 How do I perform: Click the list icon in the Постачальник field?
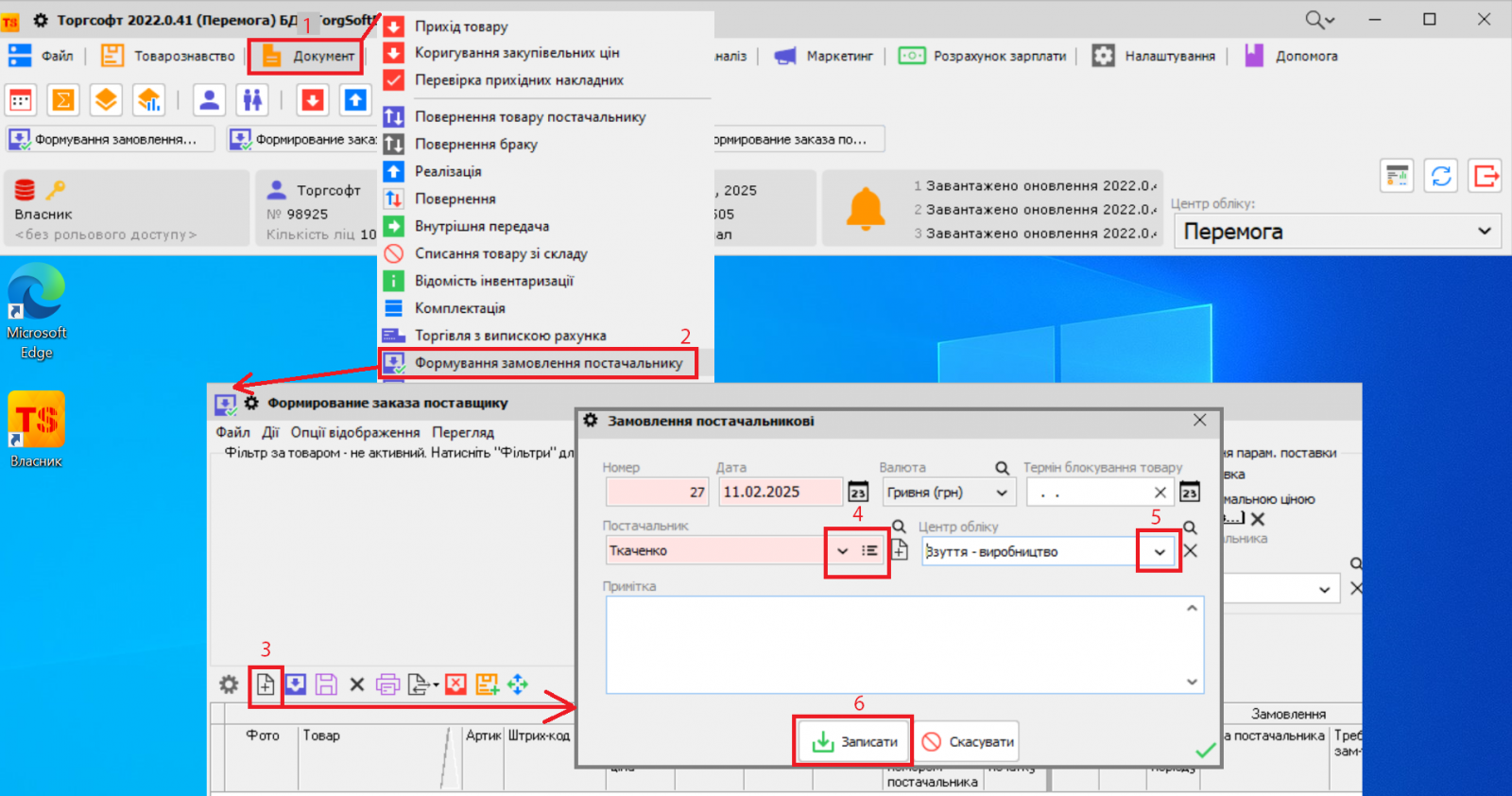(869, 551)
